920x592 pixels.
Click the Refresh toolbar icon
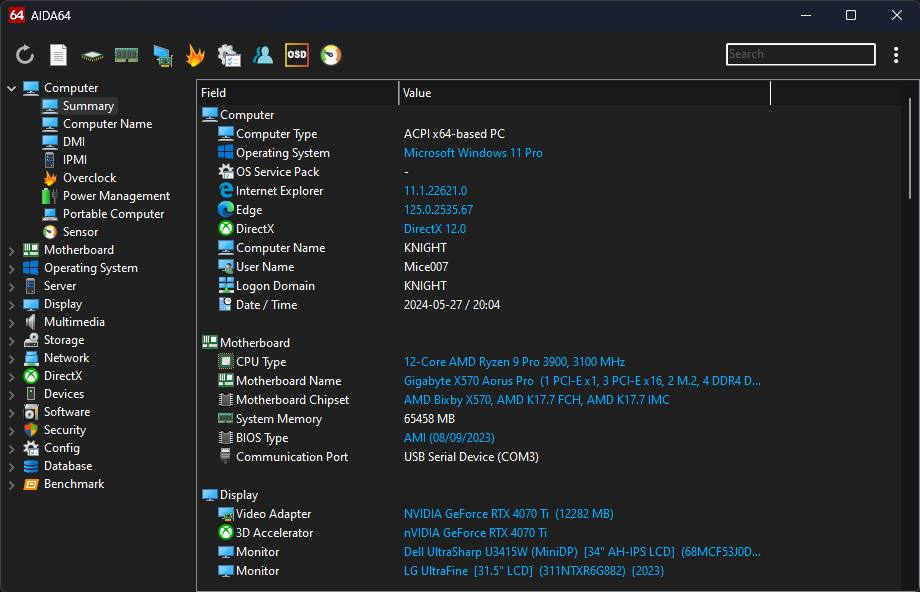[25, 55]
